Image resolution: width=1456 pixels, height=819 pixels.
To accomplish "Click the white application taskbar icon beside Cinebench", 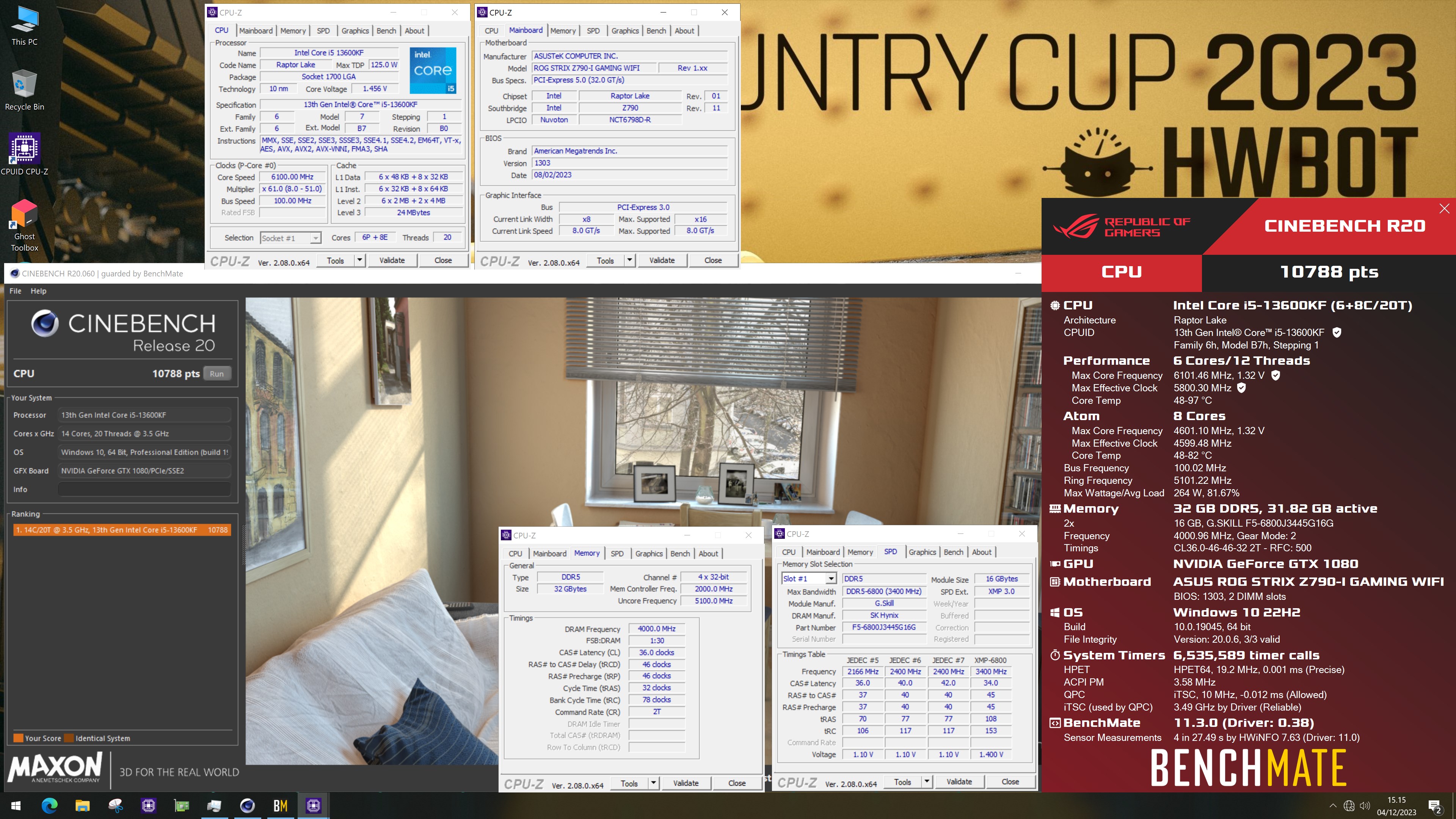I will (214, 805).
